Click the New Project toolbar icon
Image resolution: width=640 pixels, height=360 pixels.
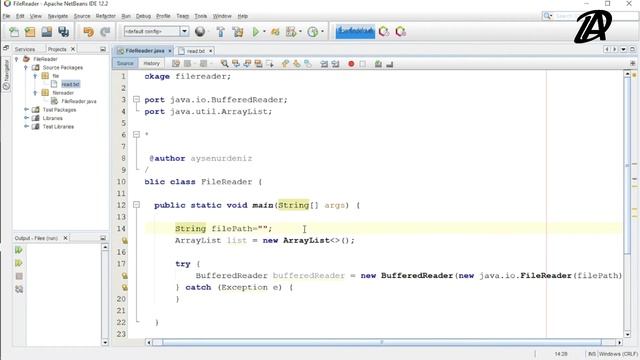click(x=30, y=32)
